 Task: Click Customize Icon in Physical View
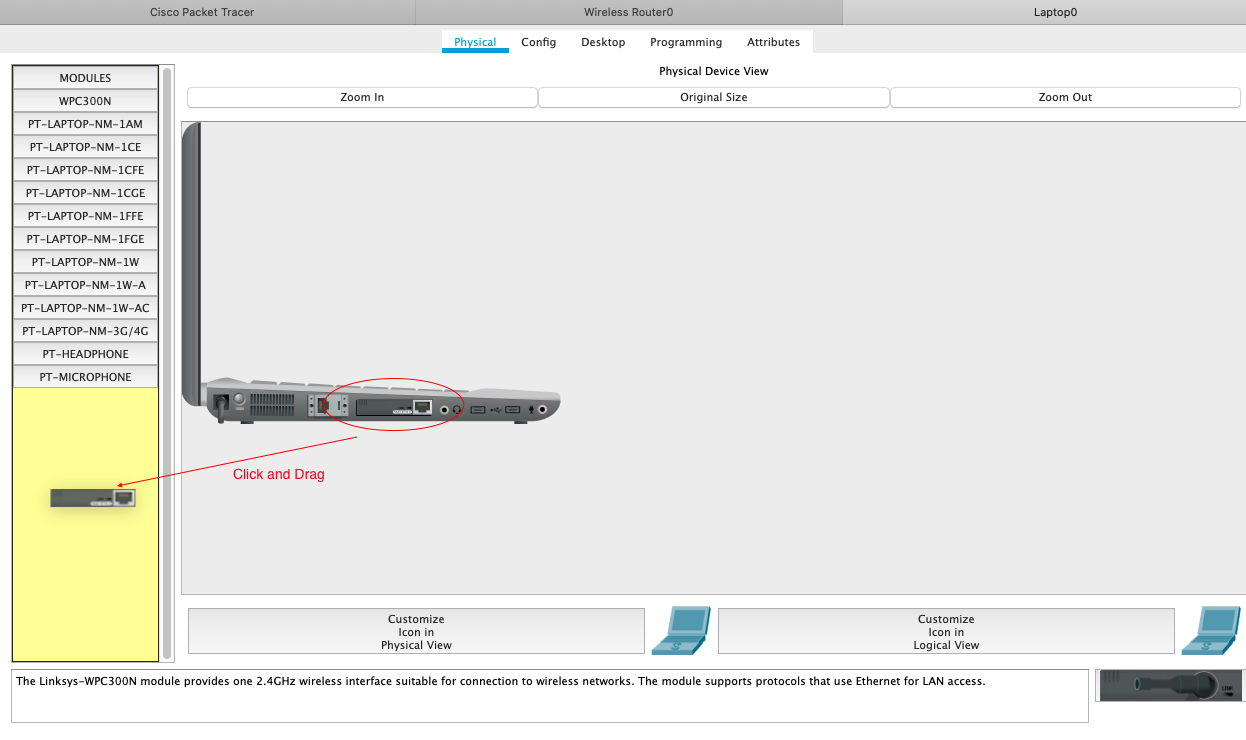click(x=416, y=632)
